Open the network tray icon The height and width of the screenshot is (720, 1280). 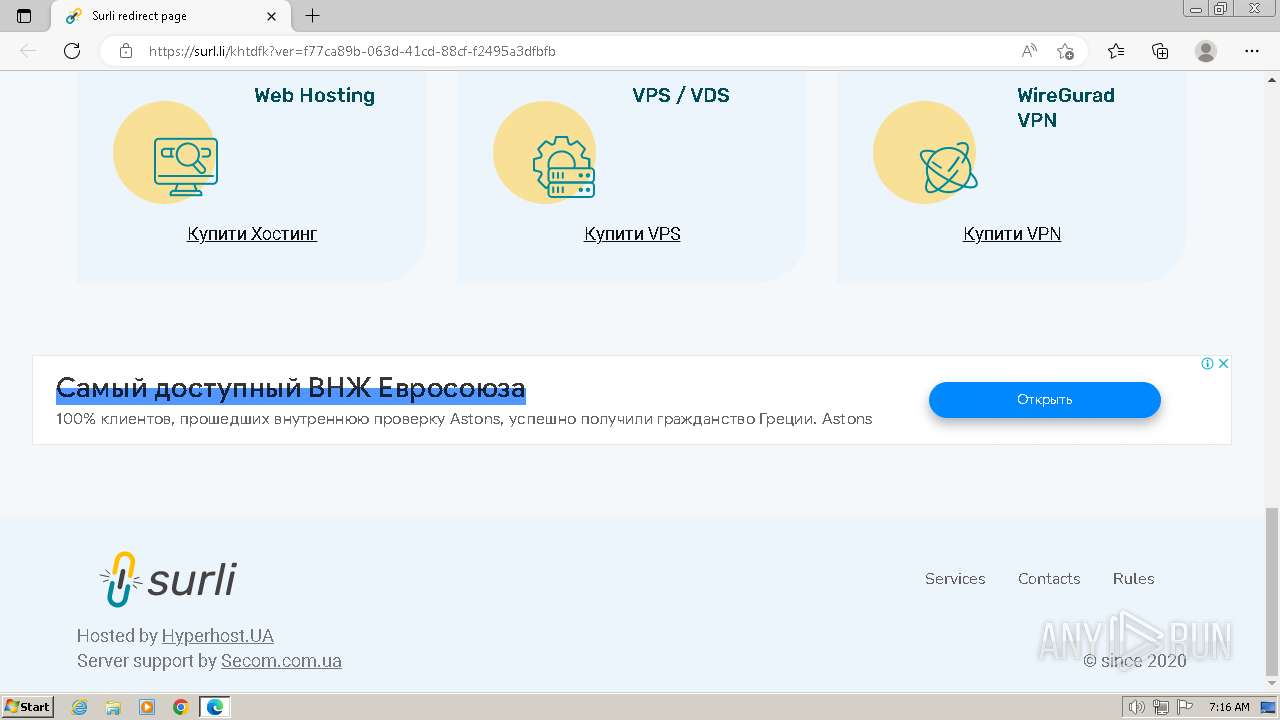[1161, 707]
